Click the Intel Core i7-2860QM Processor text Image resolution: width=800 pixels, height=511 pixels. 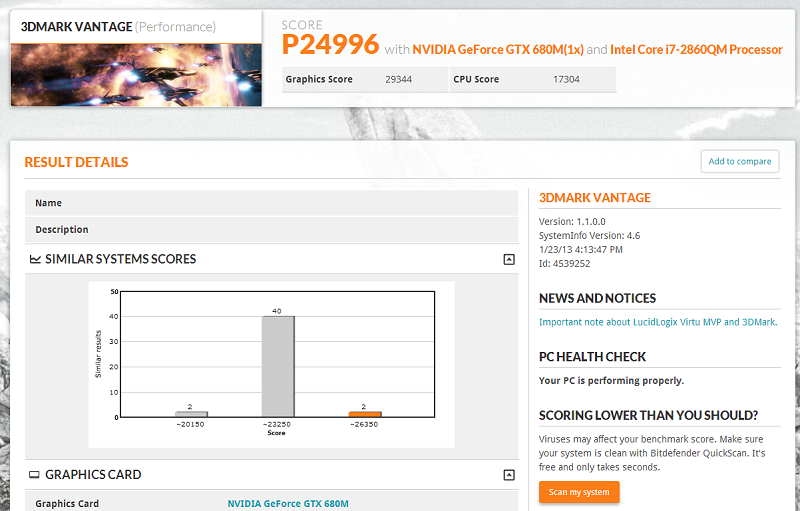[x=696, y=49]
